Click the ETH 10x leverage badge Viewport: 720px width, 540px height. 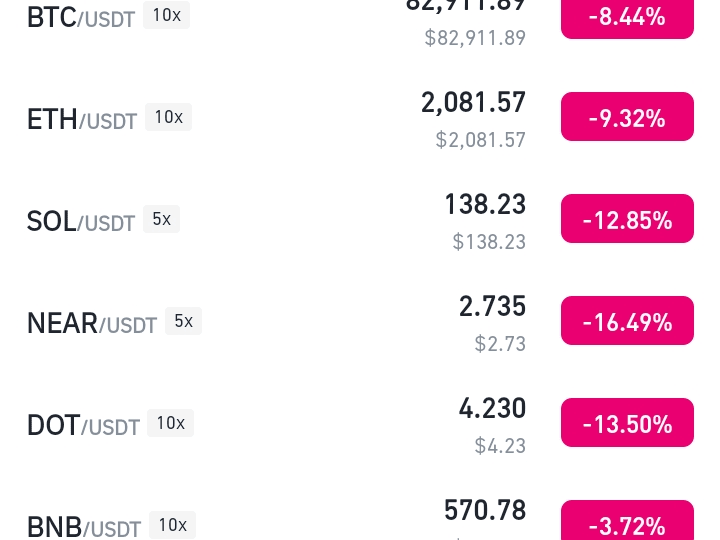tap(169, 117)
